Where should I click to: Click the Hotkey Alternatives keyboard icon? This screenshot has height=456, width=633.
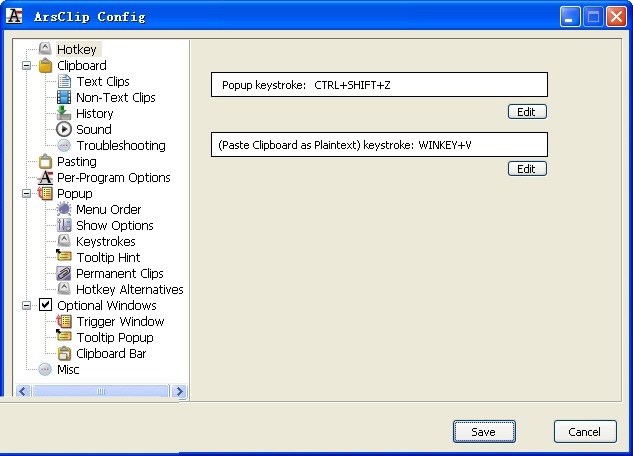point(64,289)
